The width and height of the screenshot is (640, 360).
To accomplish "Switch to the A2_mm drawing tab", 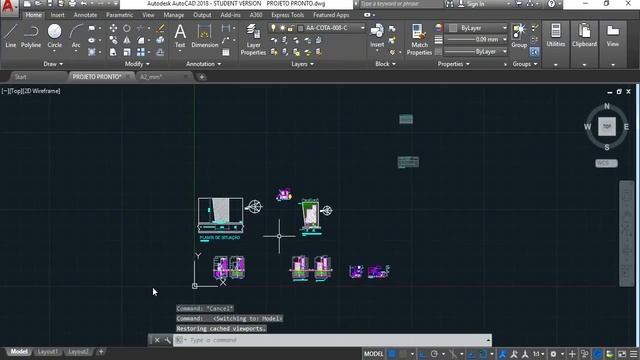I will click(x=151, y=77).
